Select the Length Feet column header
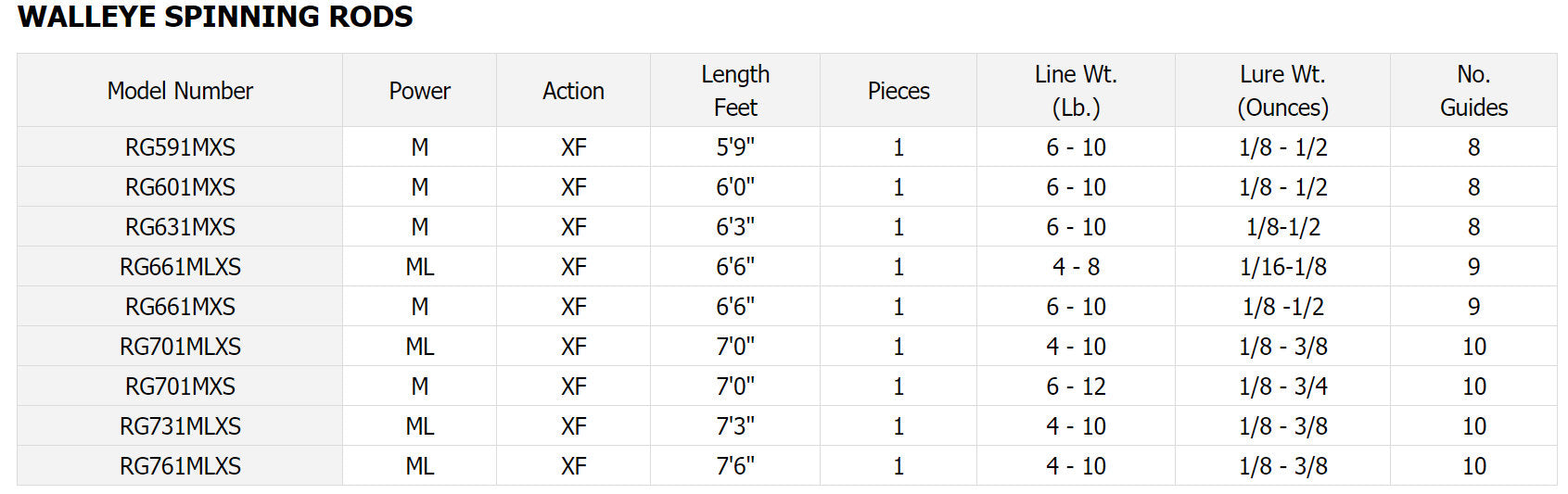This screenshot has height=494, width=1568. (x=735, y=91)
